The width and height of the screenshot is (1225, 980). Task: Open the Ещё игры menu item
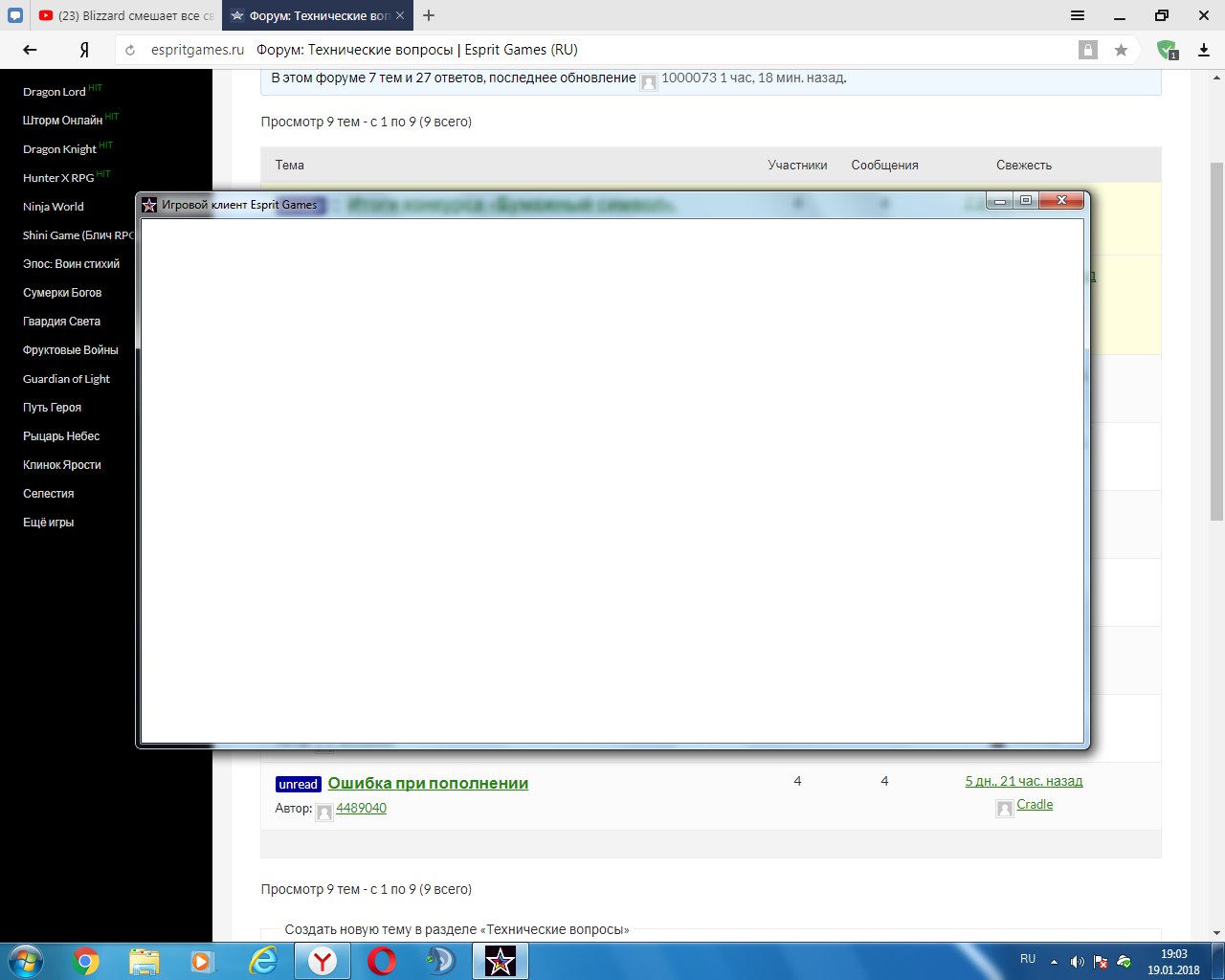coord(48,523)
